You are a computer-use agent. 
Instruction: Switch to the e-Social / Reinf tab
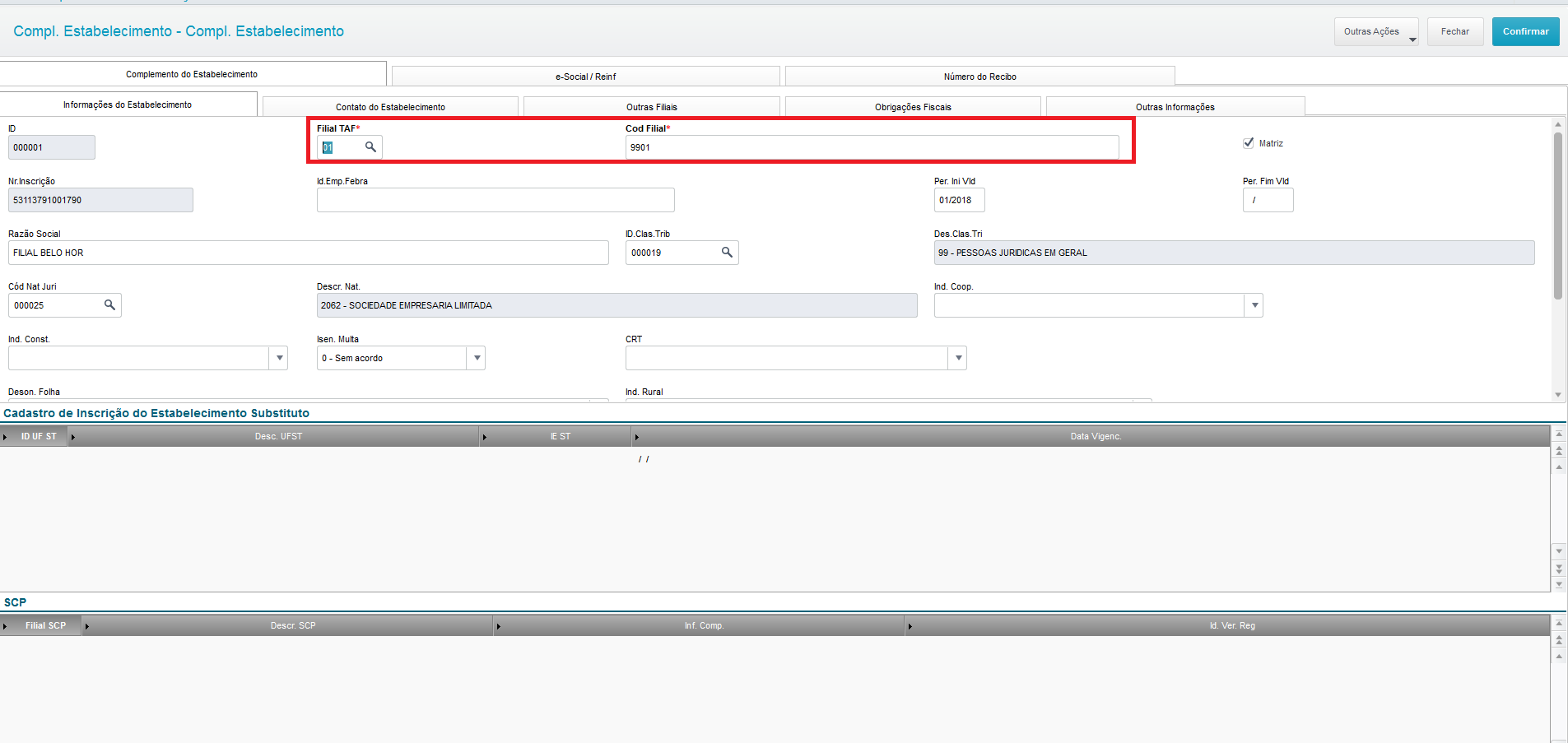585,77
